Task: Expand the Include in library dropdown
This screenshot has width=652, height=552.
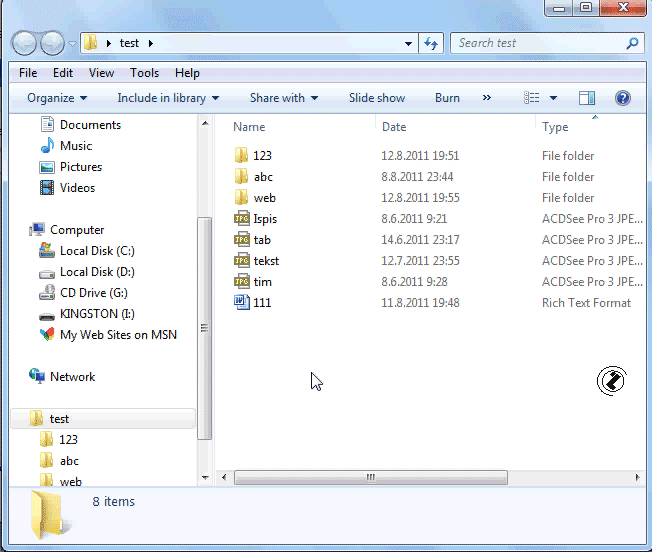Action: pyautogui.click(x=168, y=98)
